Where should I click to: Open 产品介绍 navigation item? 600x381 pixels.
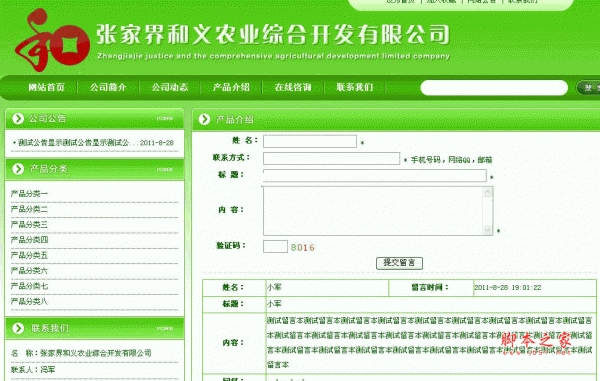[231, 87]
